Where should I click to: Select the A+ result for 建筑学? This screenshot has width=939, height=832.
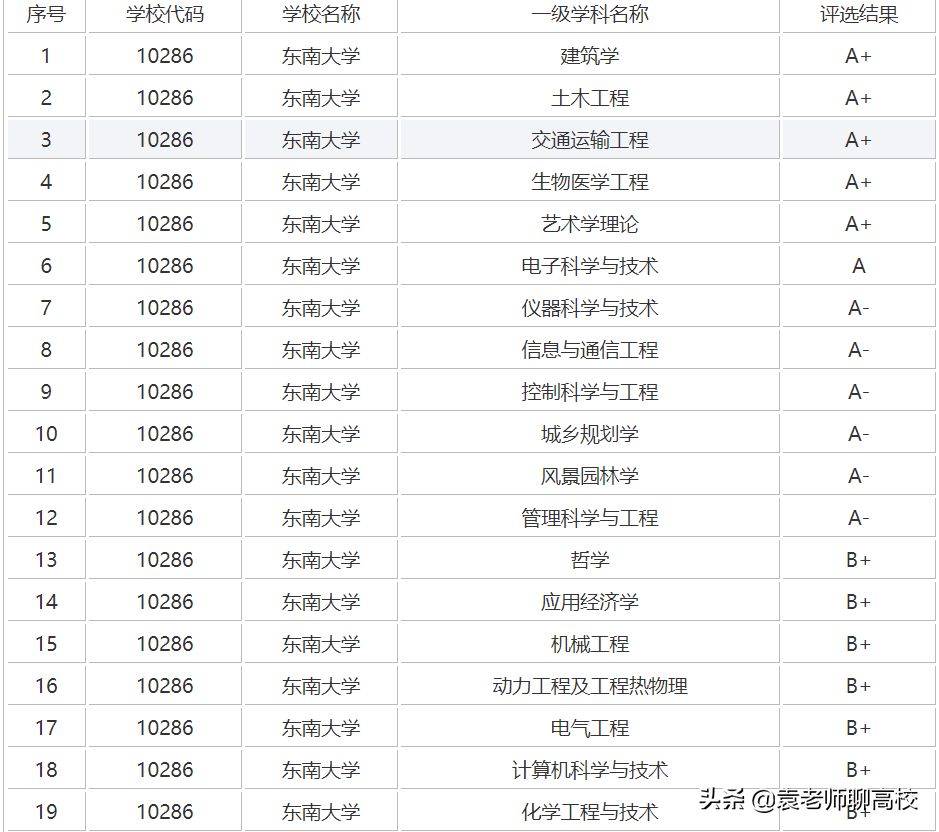pos(857,55)
